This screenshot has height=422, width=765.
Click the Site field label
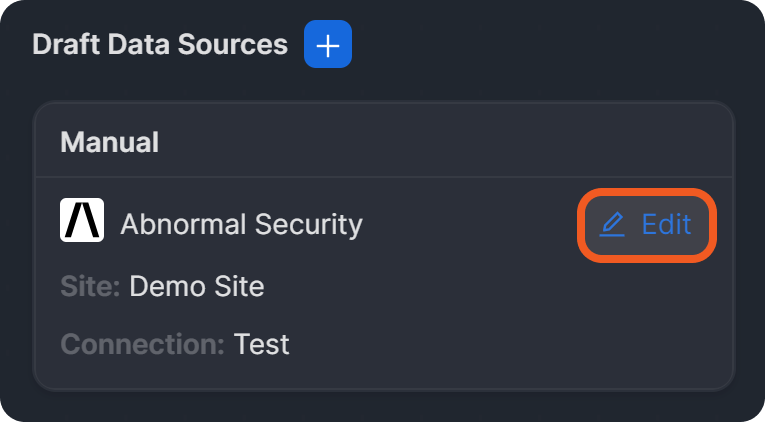90,287
